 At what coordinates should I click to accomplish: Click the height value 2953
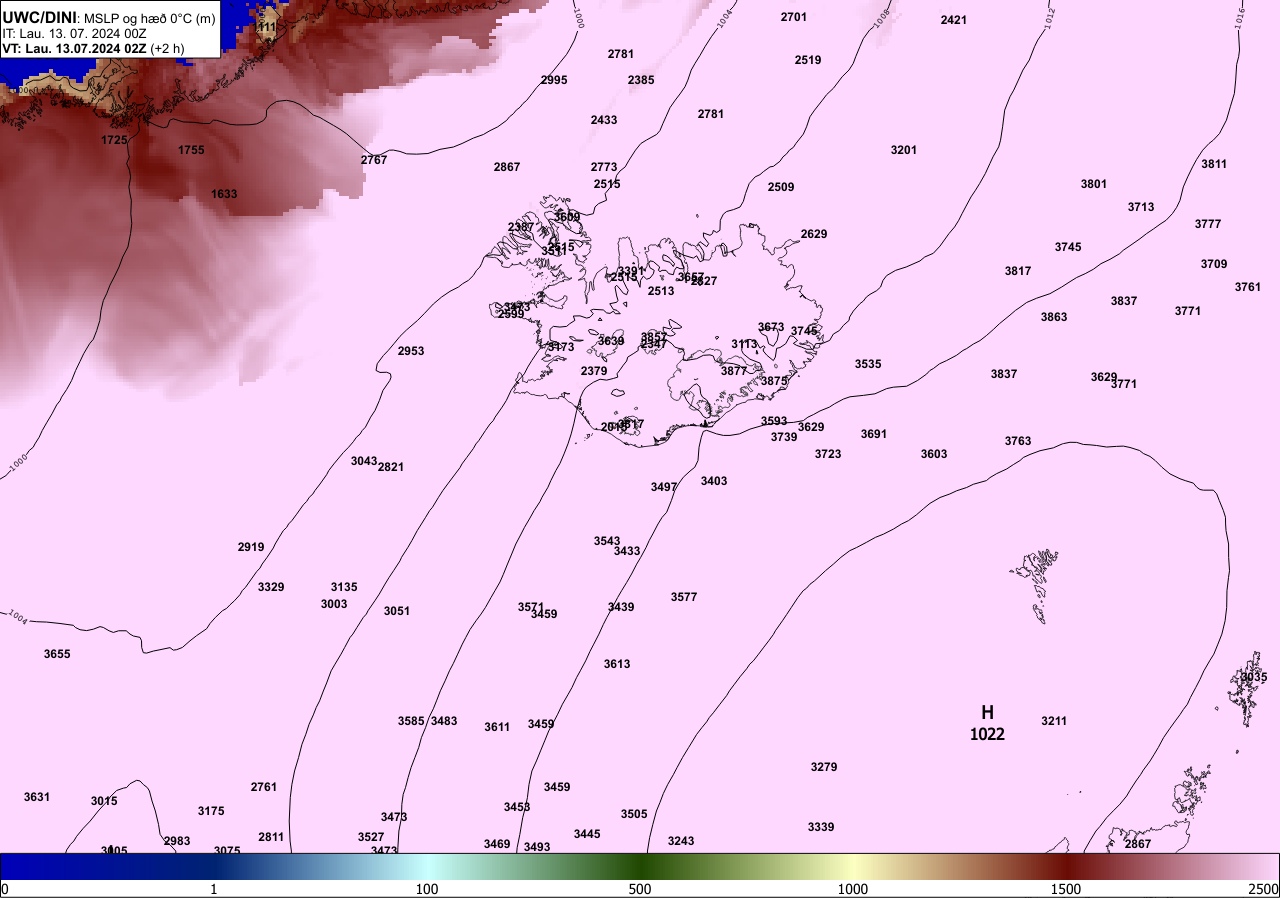click(x=411, y=351)
